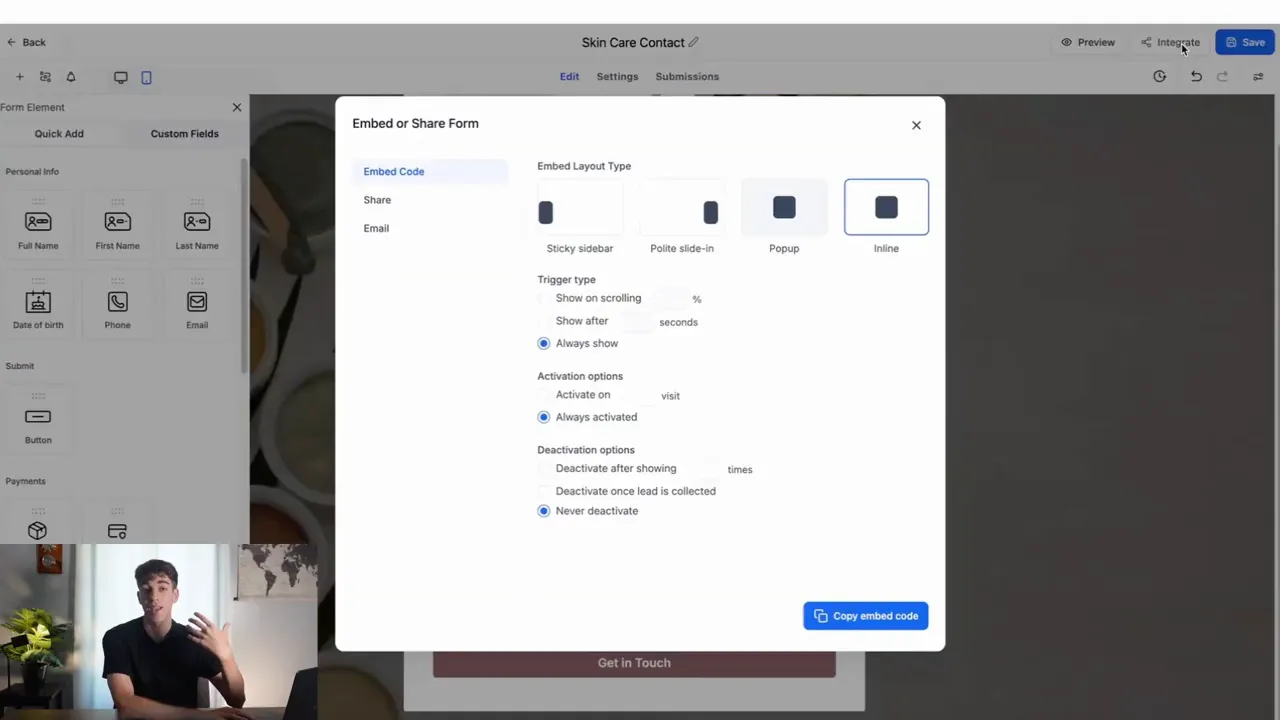1280x720 pixels.
Task: Select Show after seconds trigger
Action: click(544, 321)
